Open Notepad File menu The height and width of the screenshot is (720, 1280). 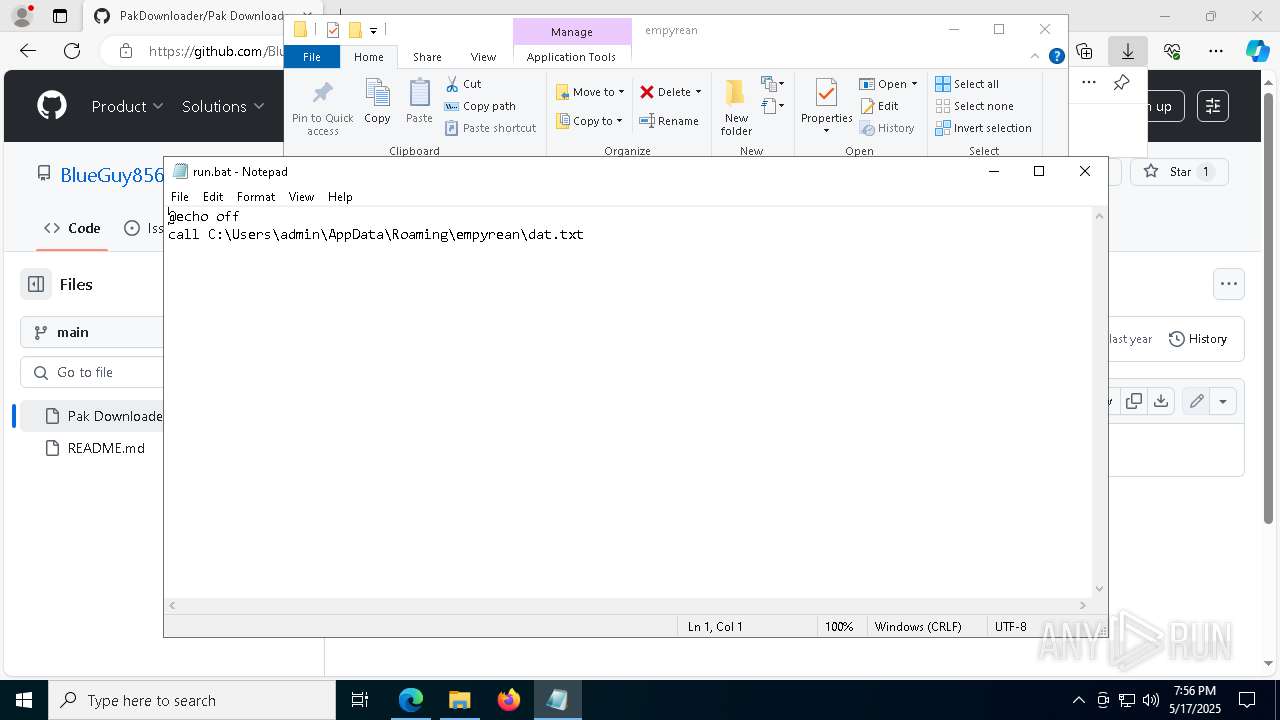click(179, 197)
